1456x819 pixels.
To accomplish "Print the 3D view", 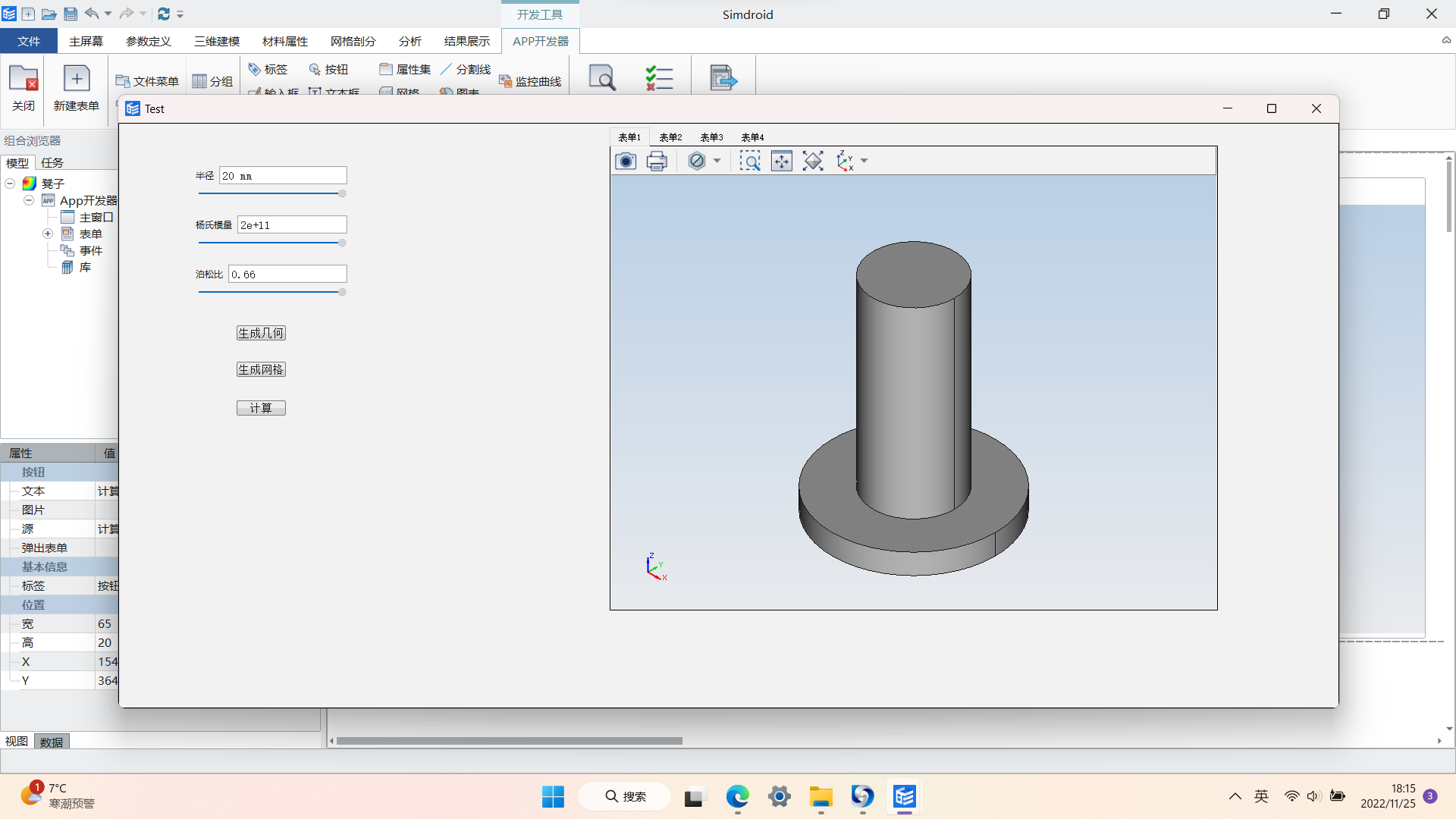I will coord(657,161).
